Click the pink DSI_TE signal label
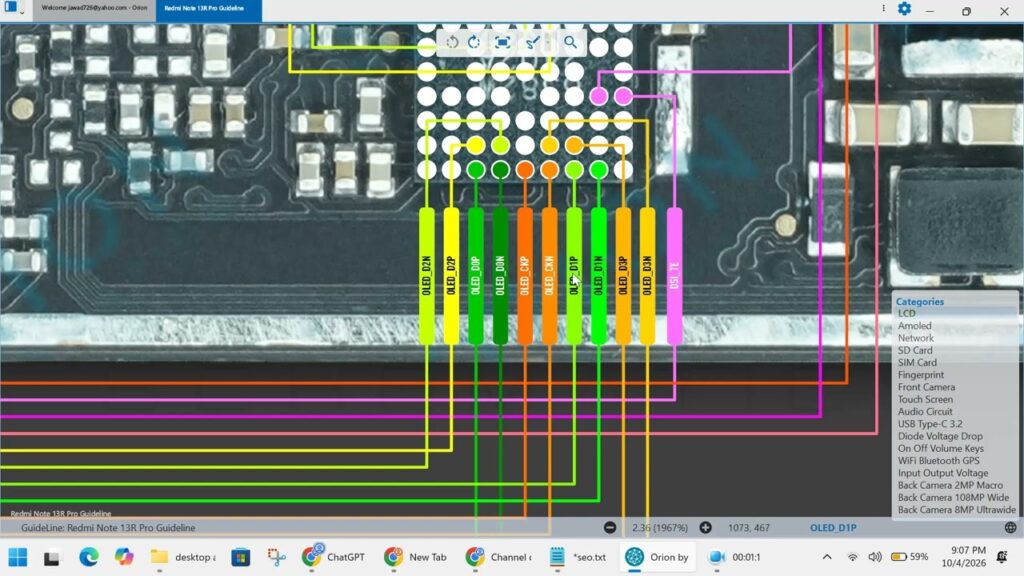1024x576 pixels. [x=675, y=276]
